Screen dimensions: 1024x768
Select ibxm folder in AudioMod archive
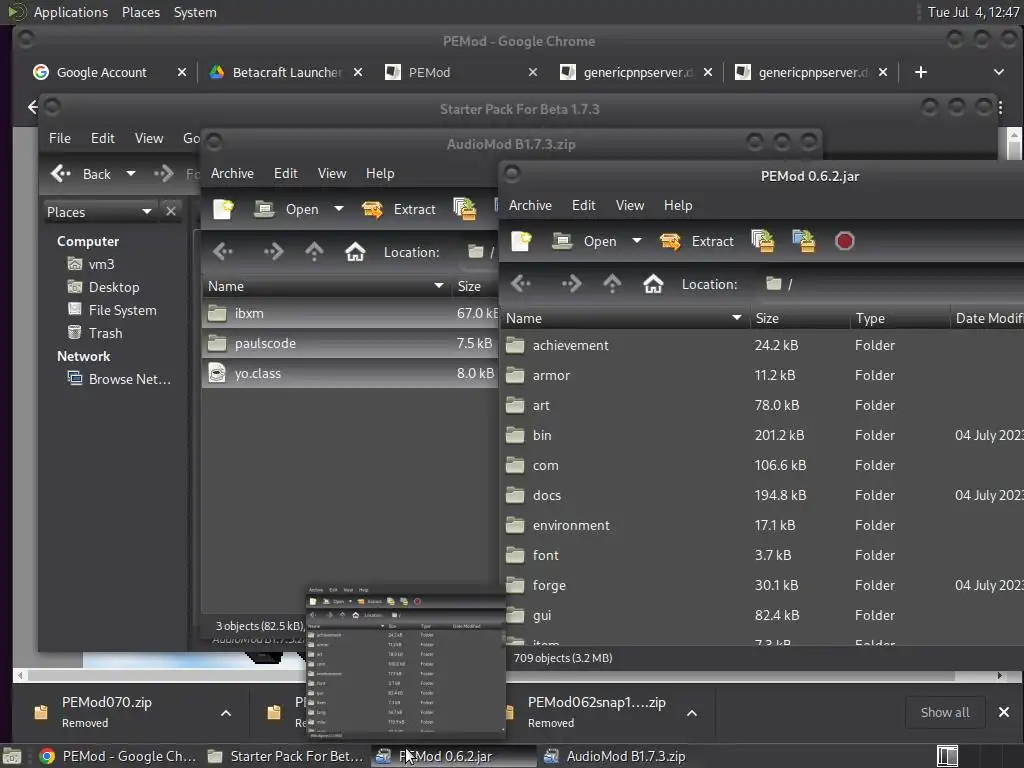pyautogui.click(x=350, y=313)
